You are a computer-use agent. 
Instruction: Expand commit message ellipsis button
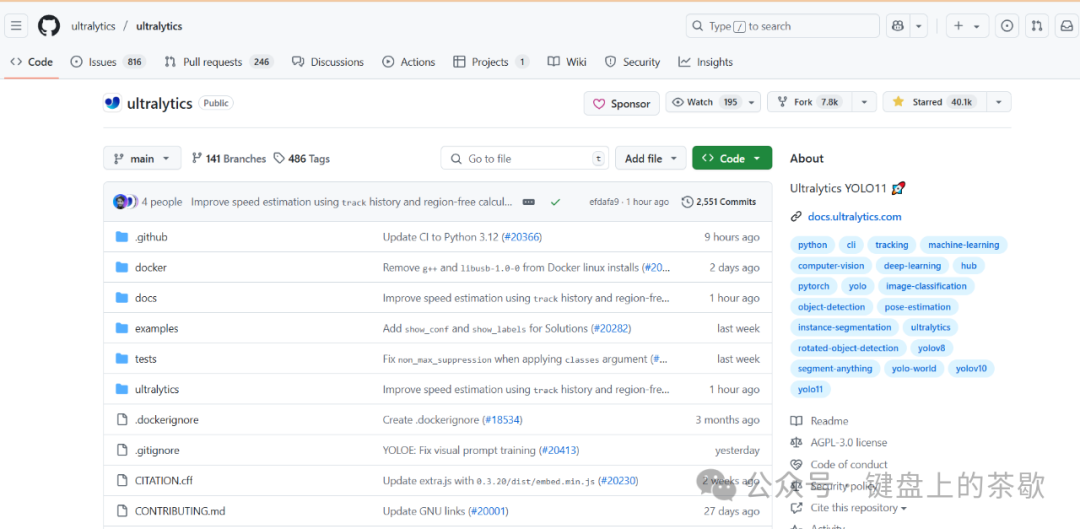pos(529,202)
